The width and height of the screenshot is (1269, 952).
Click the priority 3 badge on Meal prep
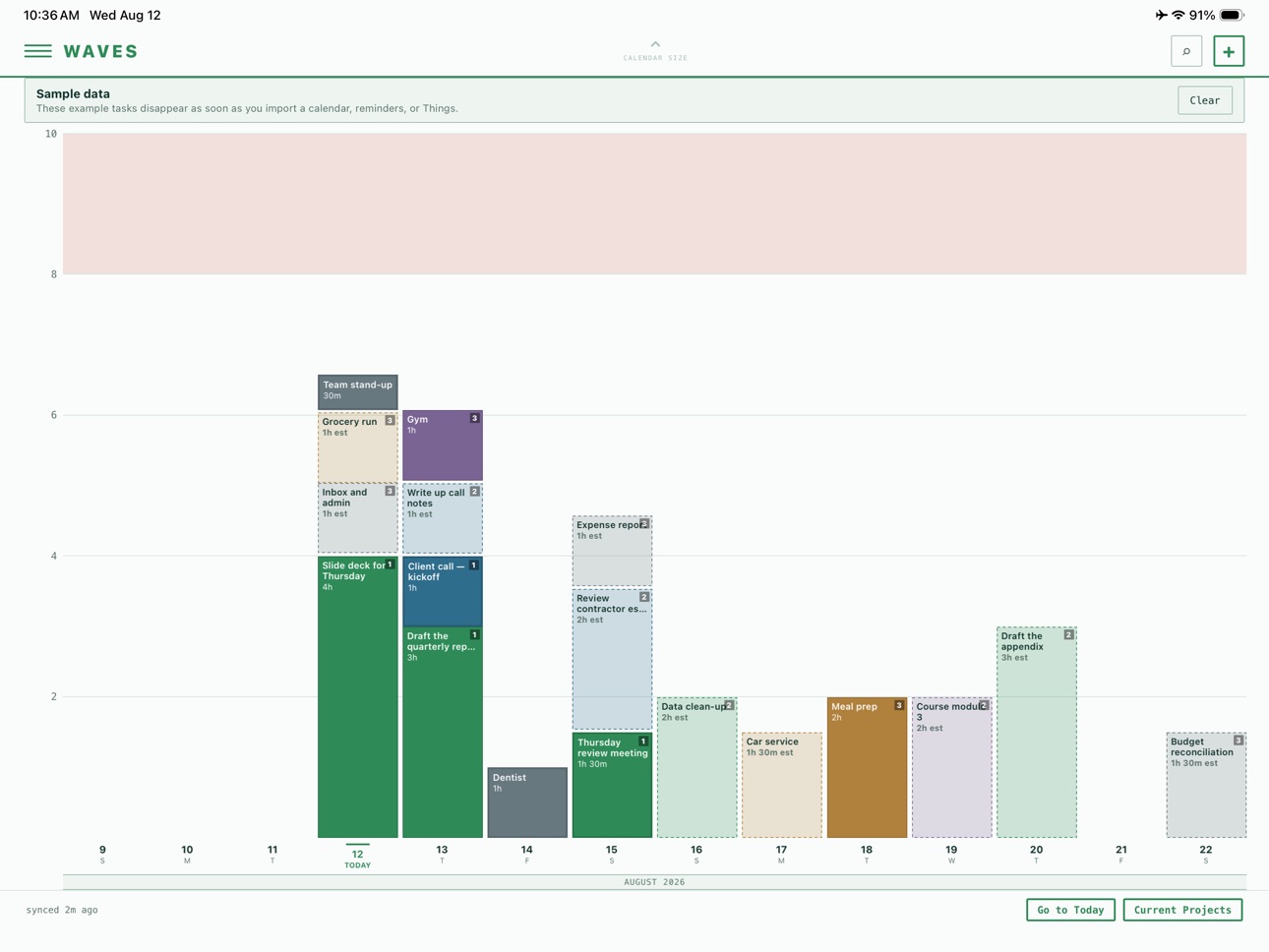[898, 705]
